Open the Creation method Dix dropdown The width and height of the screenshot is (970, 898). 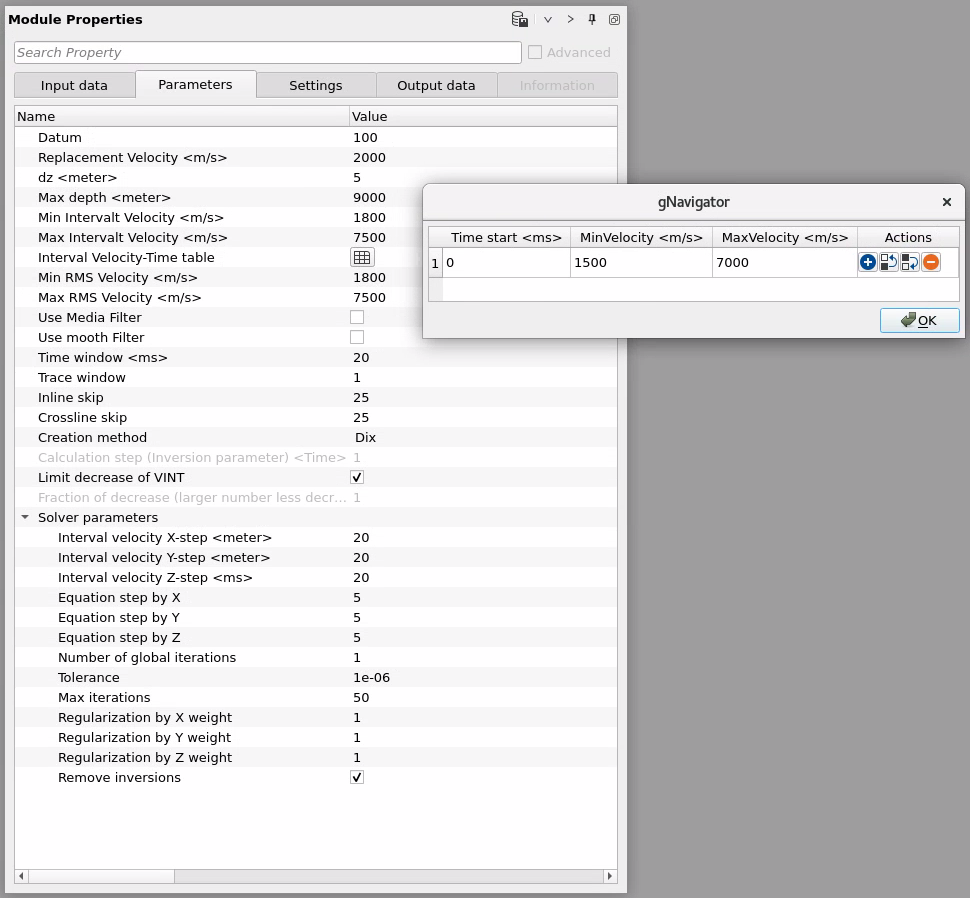tap(365, 438)
